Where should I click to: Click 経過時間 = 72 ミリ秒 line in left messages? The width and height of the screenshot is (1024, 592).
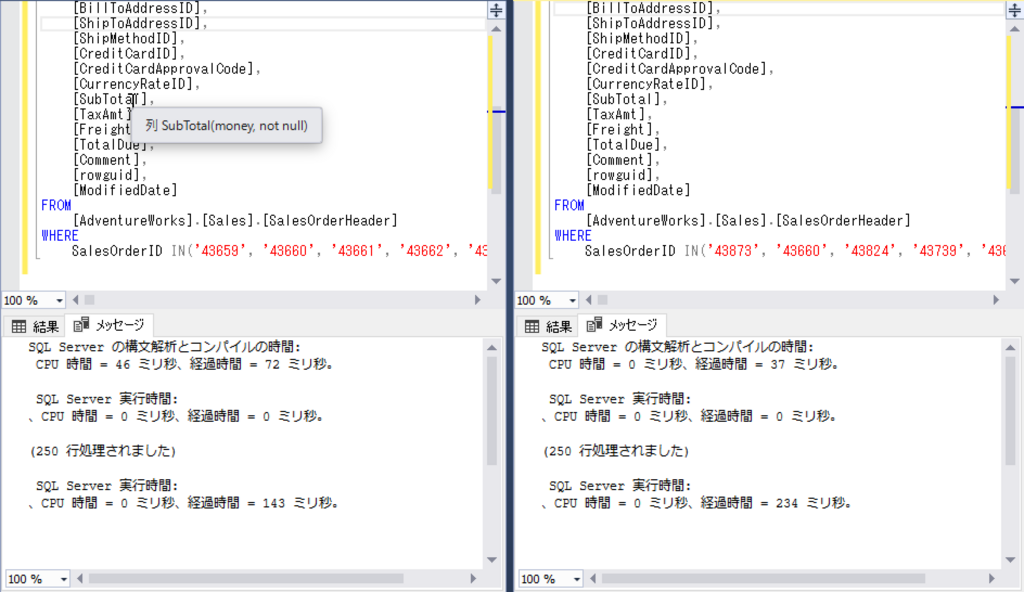coord(184,365)
